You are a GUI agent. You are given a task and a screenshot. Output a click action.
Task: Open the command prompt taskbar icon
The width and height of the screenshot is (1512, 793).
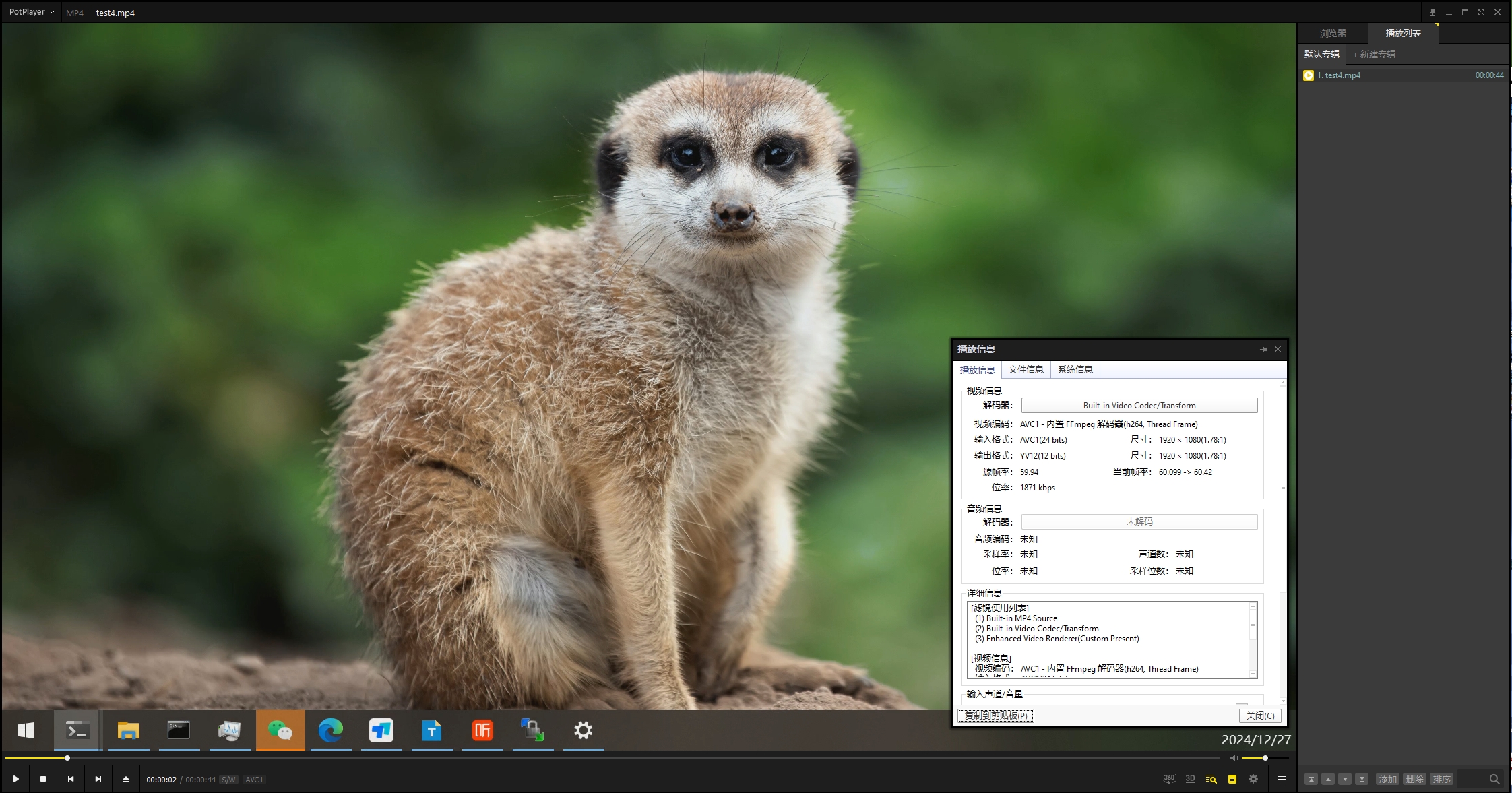point(179,730)
